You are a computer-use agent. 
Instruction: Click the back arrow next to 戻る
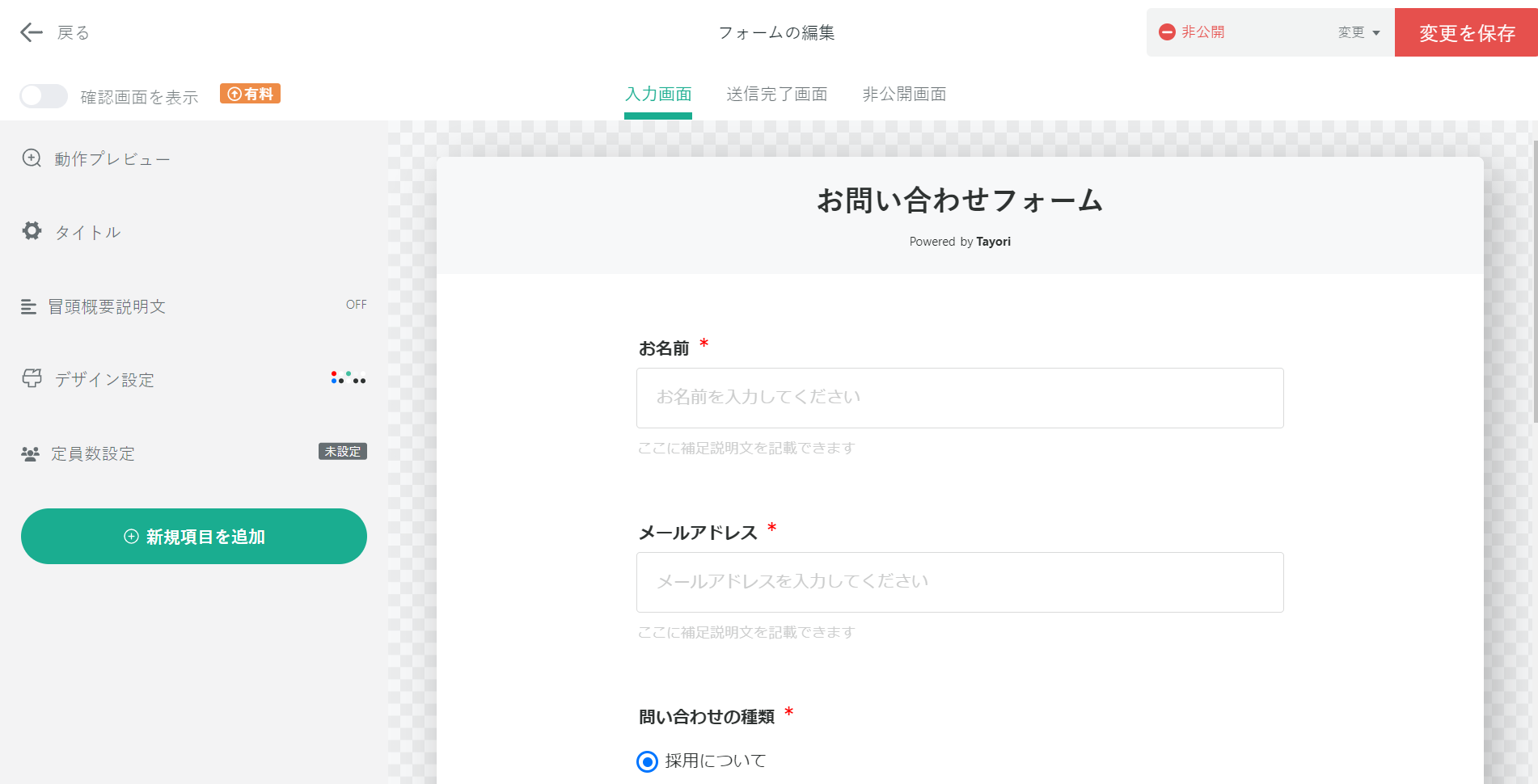pos(31,32)
